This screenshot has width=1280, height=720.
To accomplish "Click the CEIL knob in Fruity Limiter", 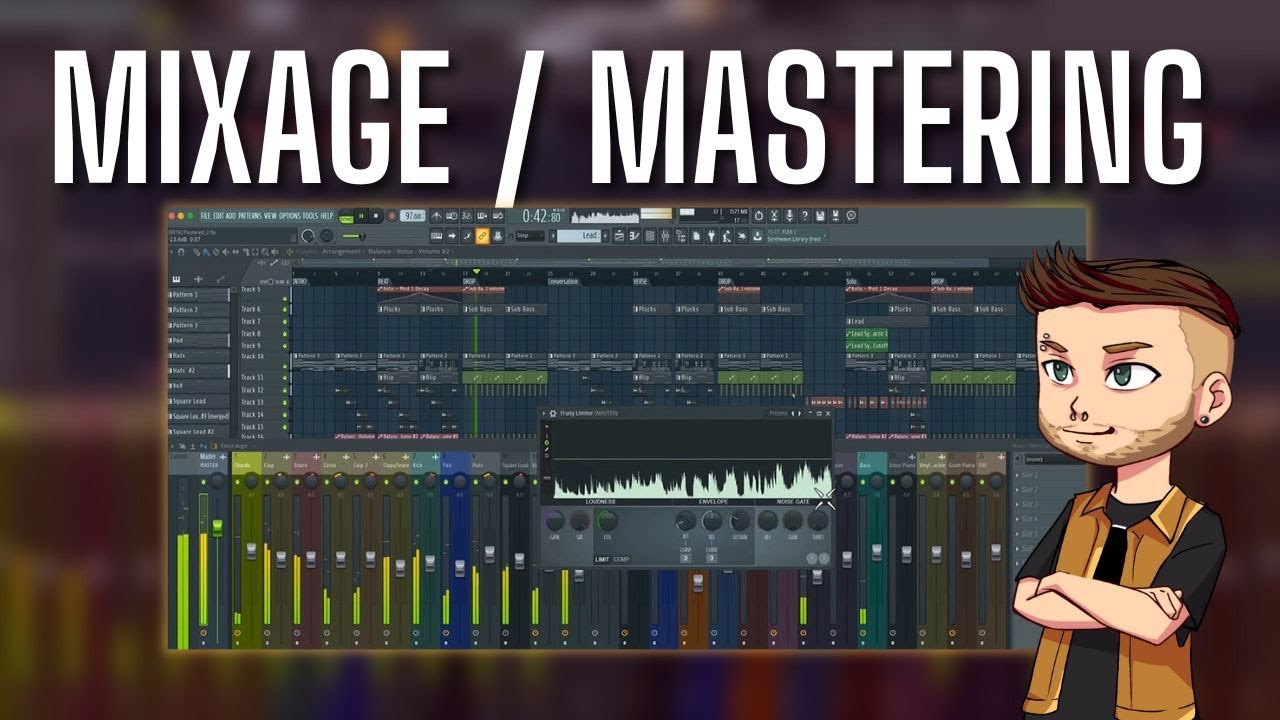I will [608, 520].
